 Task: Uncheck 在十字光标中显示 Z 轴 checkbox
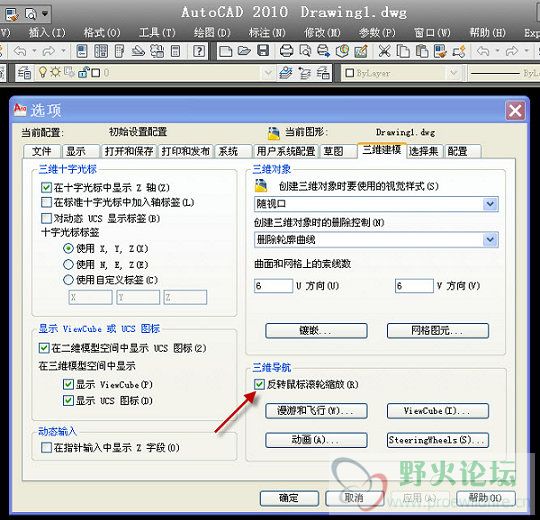pos(46,187)
